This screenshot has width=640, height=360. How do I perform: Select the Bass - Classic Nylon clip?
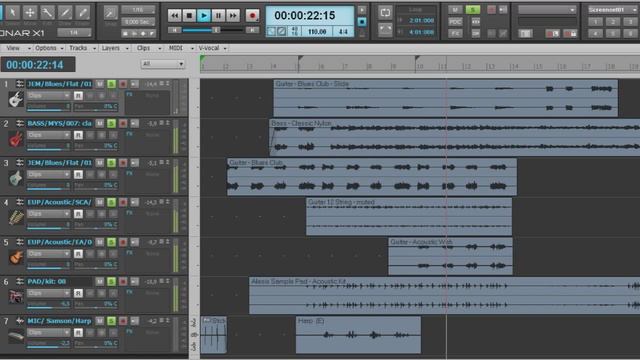pos(454,138)
